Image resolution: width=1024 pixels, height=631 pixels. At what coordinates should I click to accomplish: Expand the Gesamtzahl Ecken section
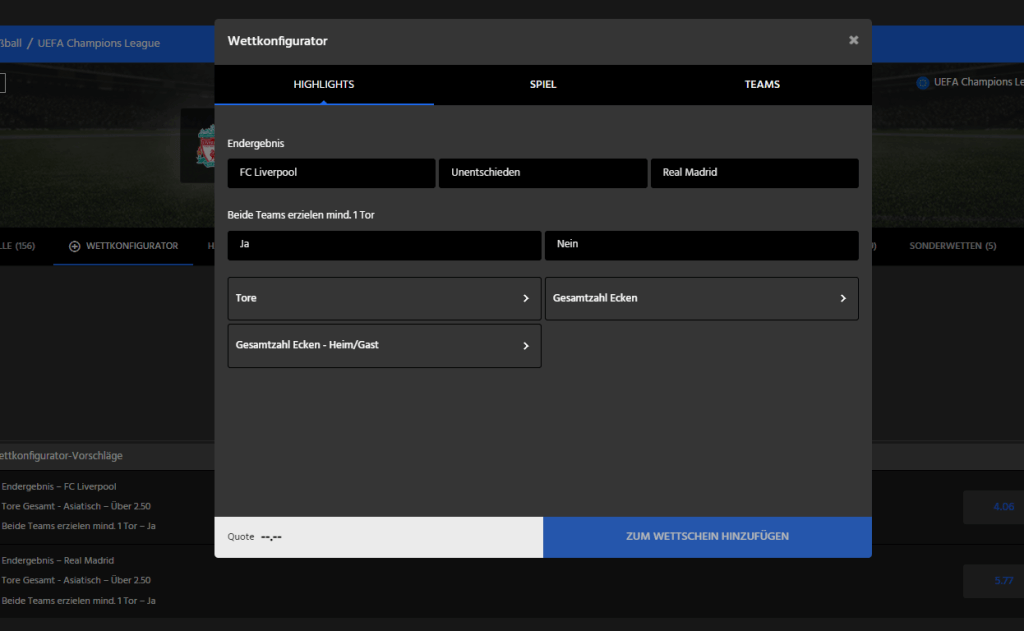(x=701, y=299)
